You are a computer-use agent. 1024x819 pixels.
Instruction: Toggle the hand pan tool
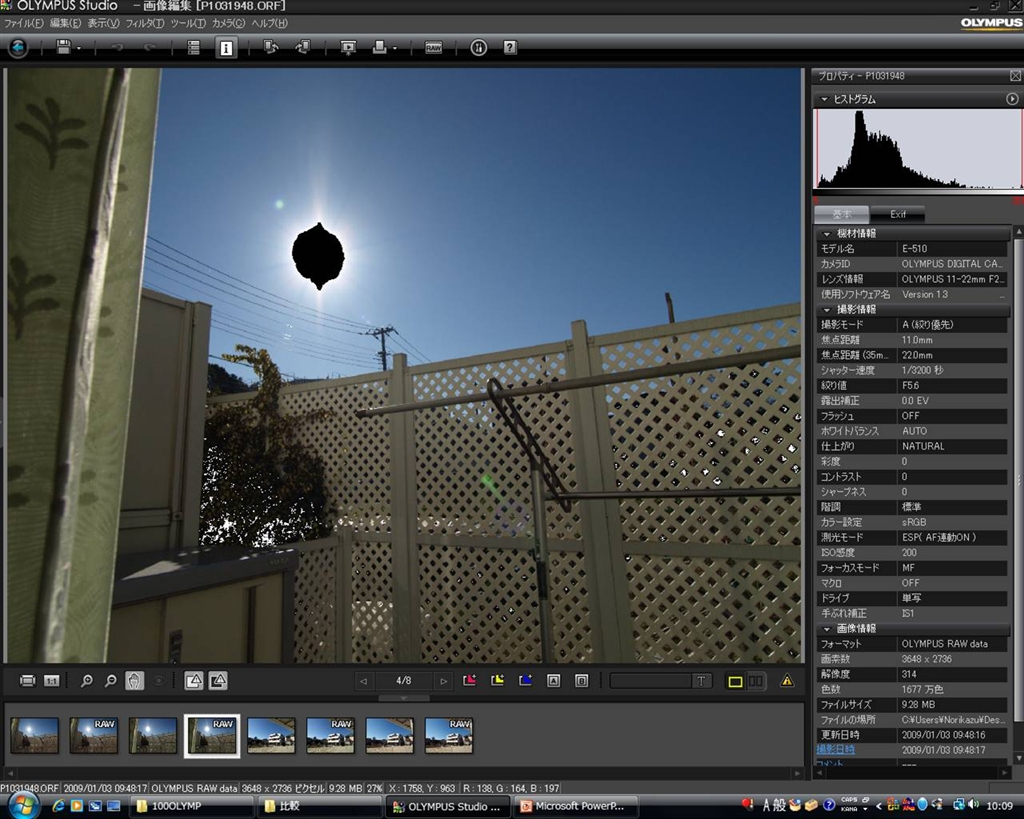click(x=134, y=681)
